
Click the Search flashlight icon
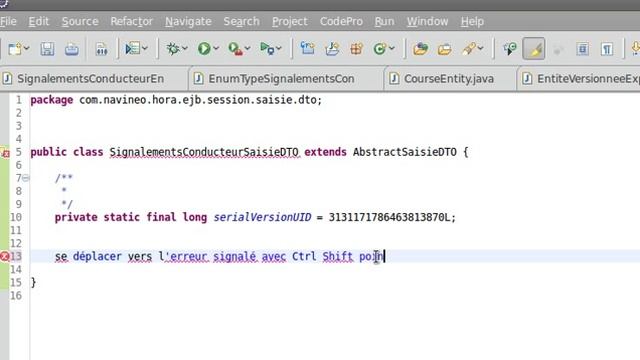tap(469, 49)
